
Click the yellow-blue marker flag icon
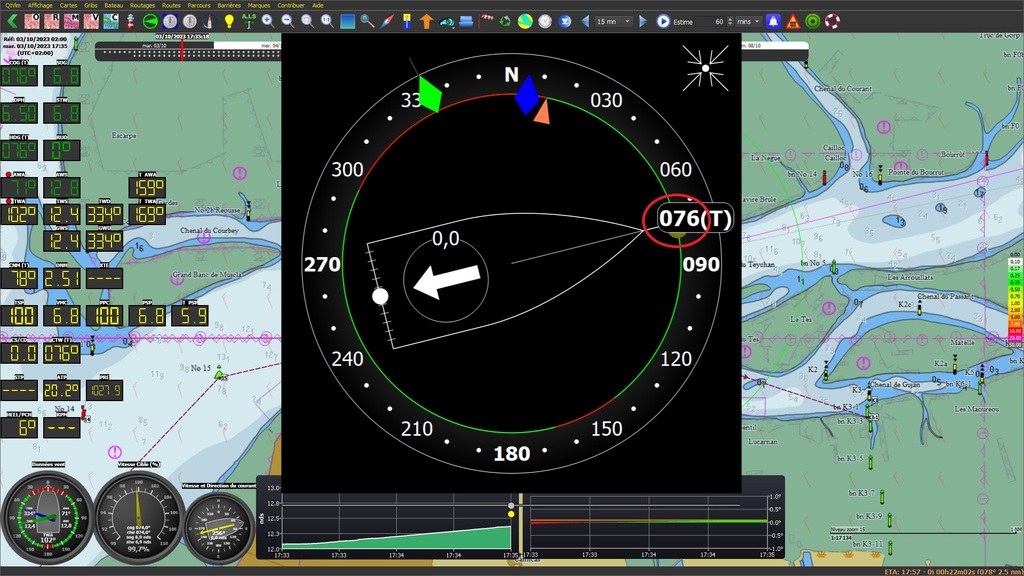[406, 21]
